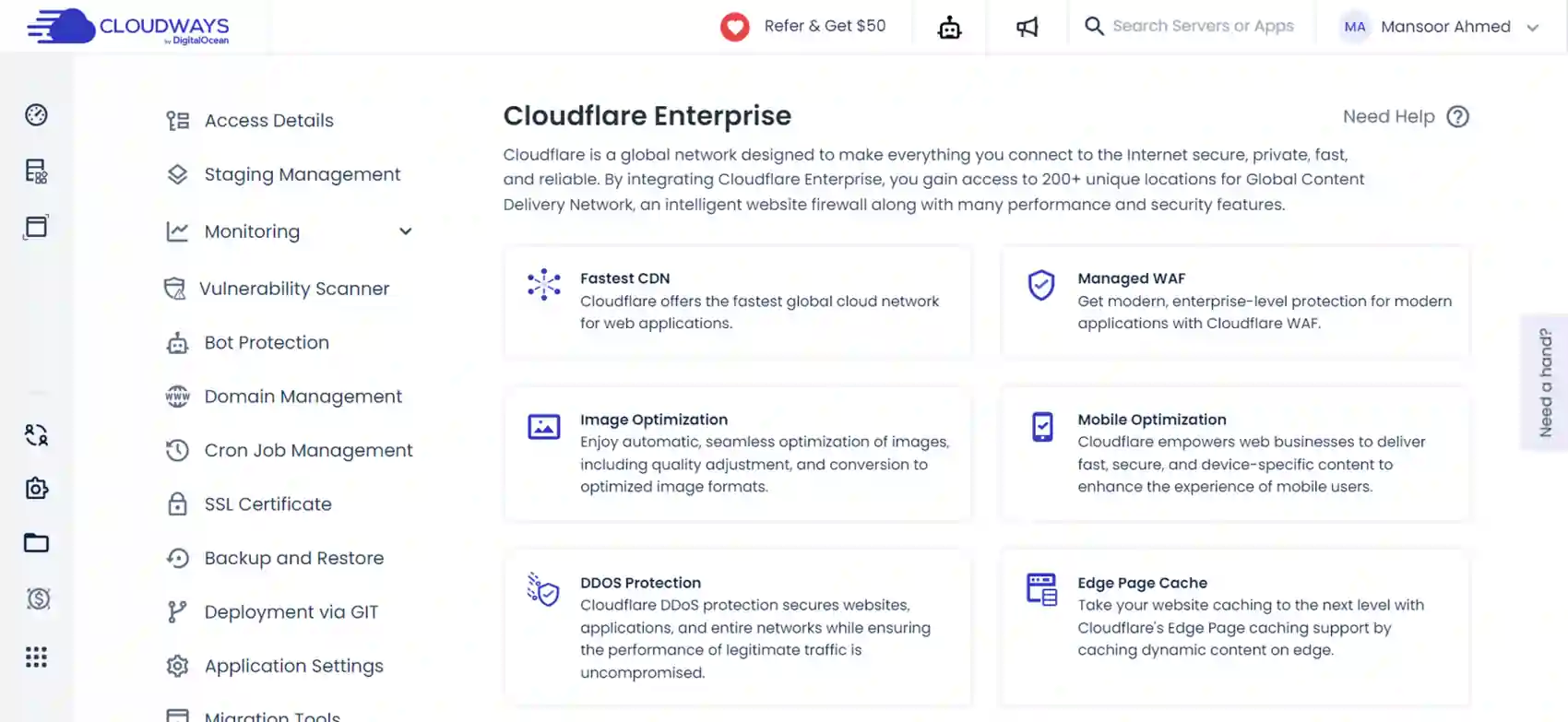The image size is (1568, 722).
Task: Click the SSL Certificate padlock icon
Action: coord(177,503)
